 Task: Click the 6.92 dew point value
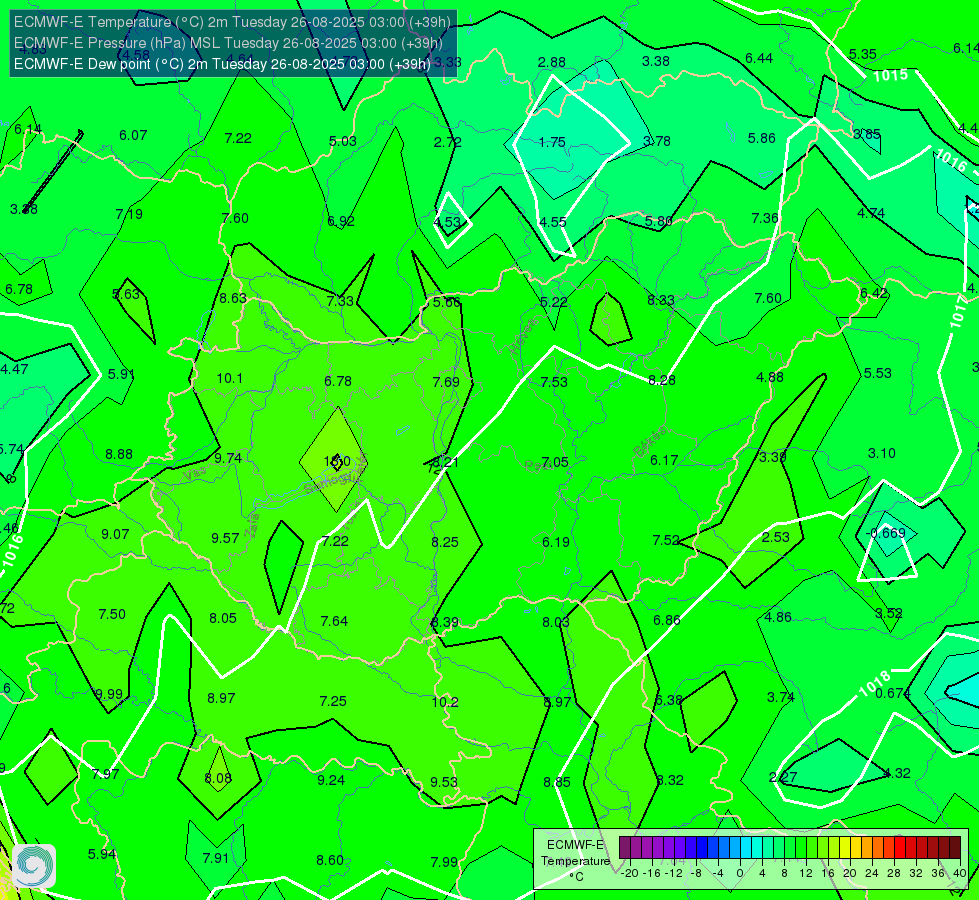[x=341, y=221]
